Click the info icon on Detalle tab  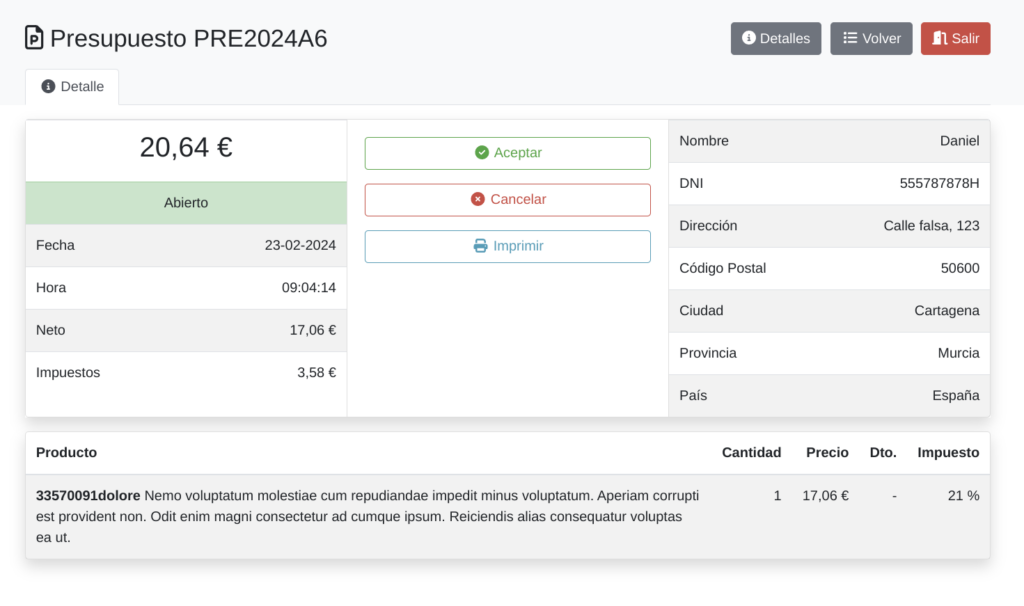point(48,87)
